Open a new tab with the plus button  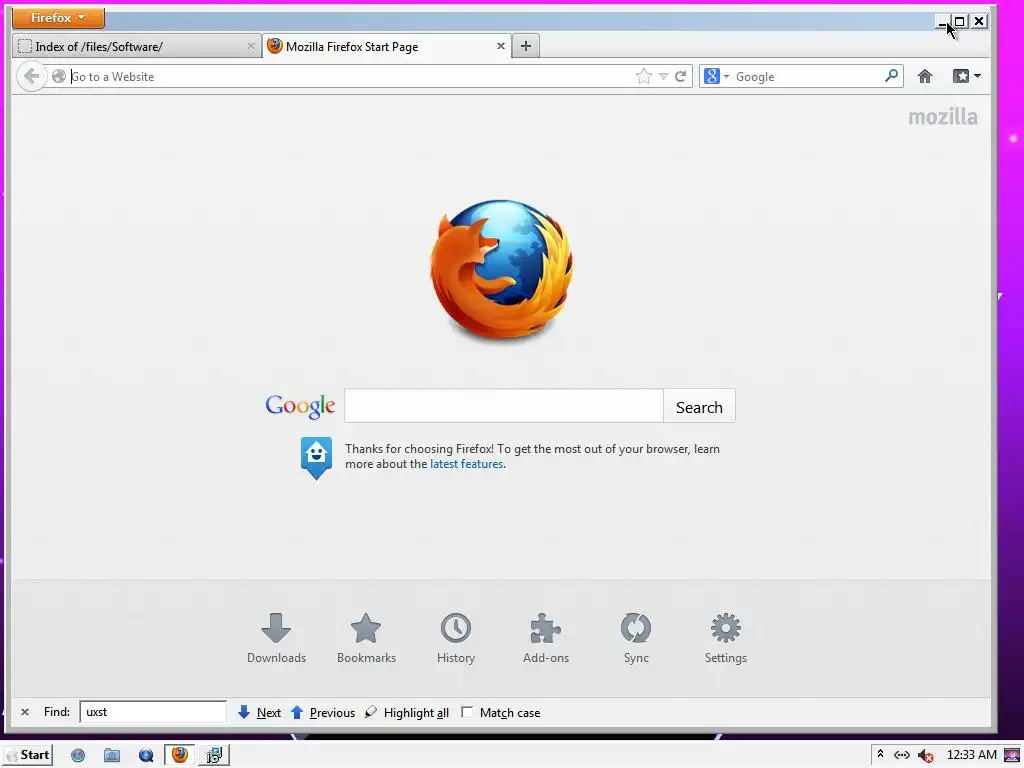coord(526,46)
